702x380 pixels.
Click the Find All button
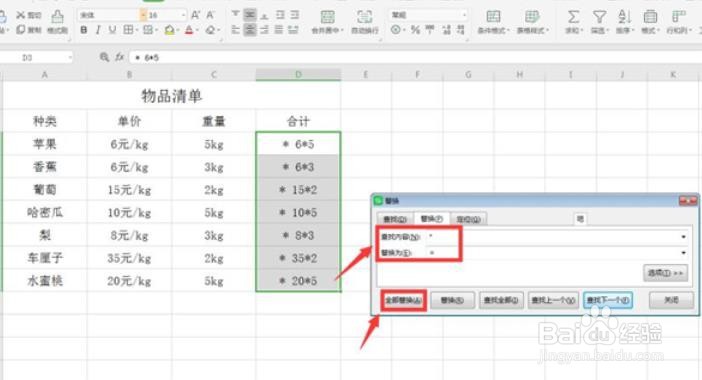(501, 300)
